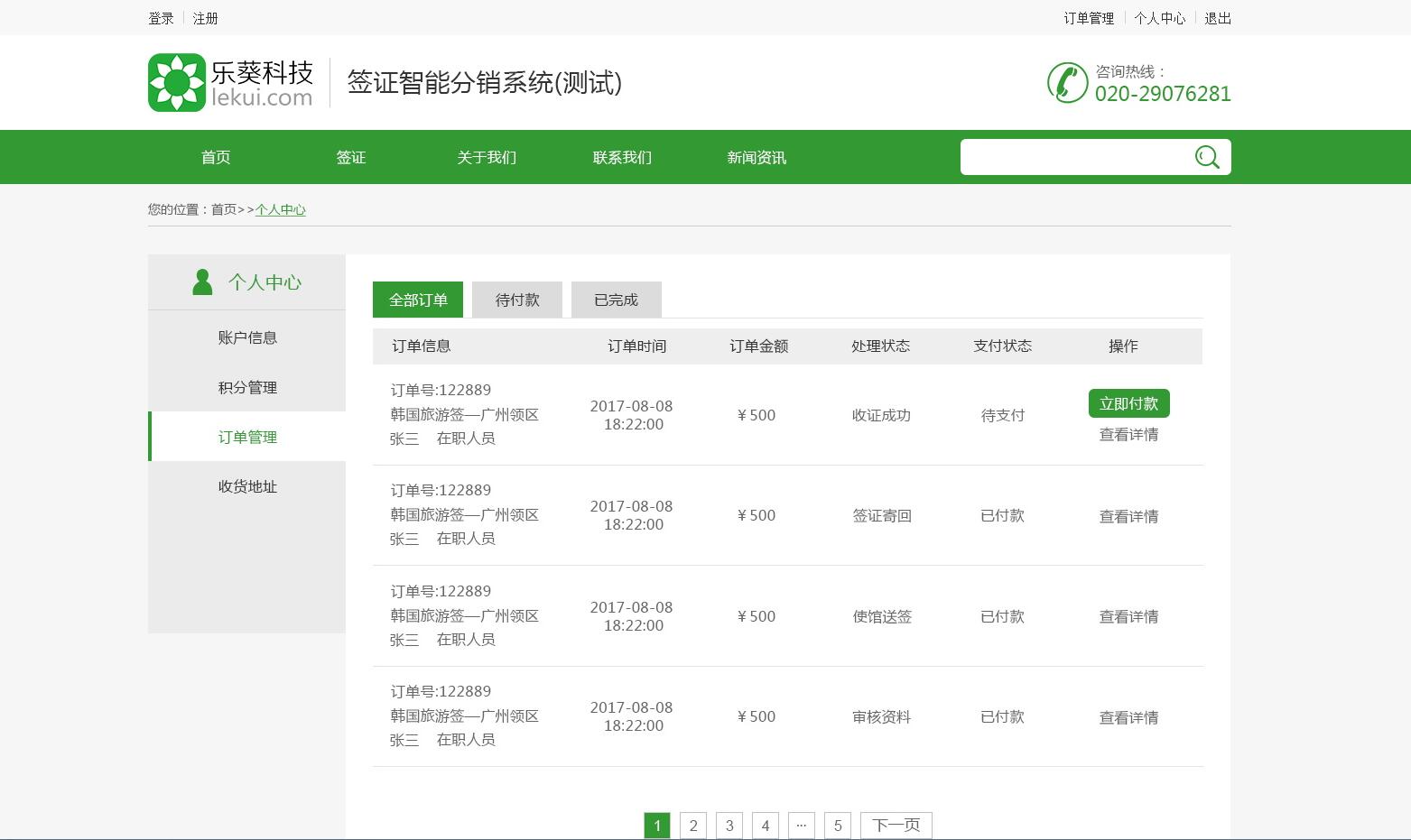Image resolution: width=1411 pixels, height=840 pixels.
Task: Open 首页 in the navigation bar
Action: [215, 156]
